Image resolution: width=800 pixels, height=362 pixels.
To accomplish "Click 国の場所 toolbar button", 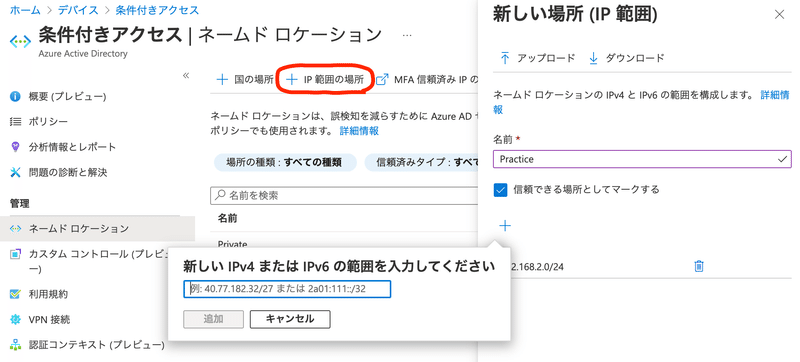I will pos(244,80).
